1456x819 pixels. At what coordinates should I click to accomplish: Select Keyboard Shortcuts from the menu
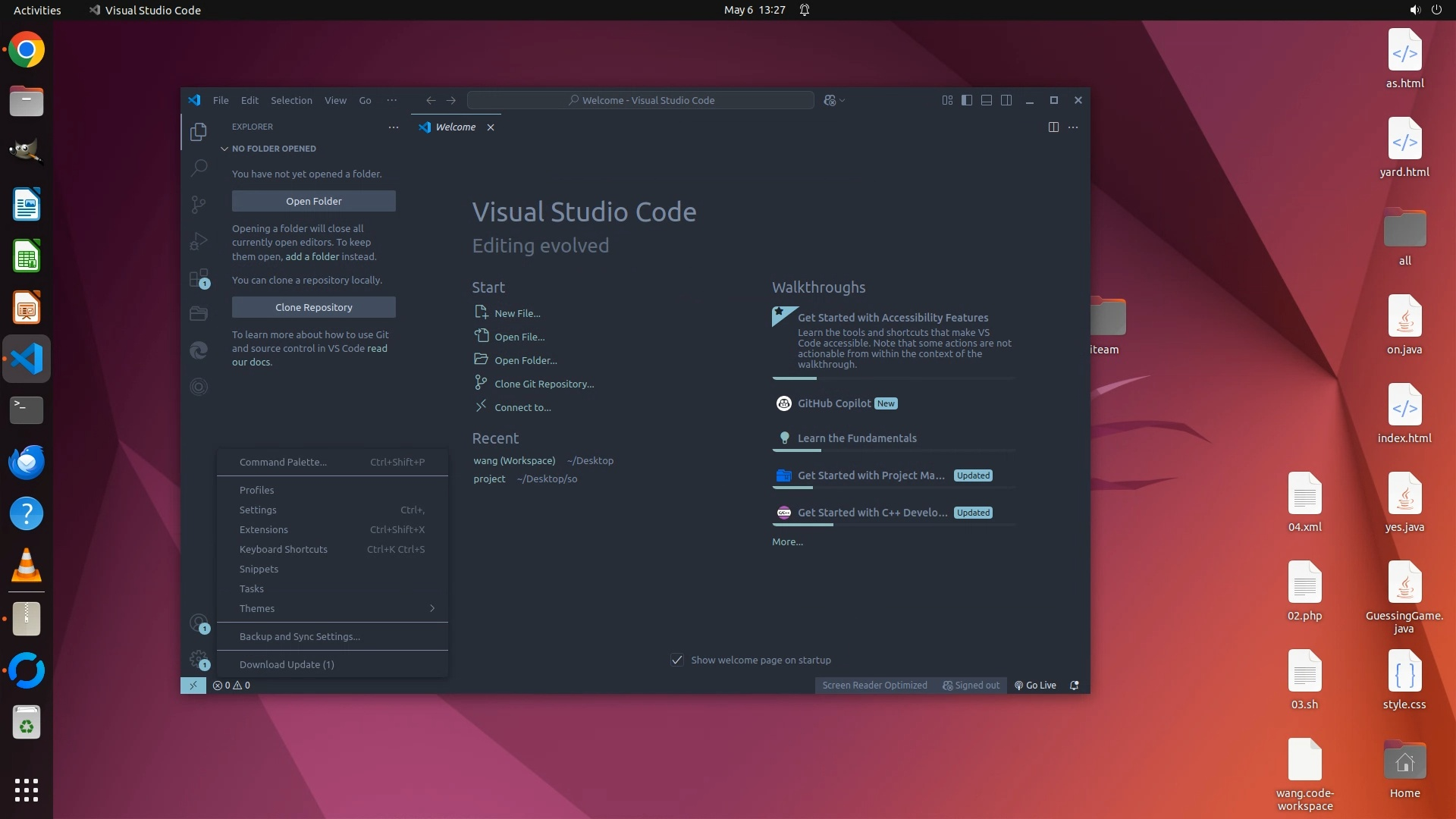[284, 550]
